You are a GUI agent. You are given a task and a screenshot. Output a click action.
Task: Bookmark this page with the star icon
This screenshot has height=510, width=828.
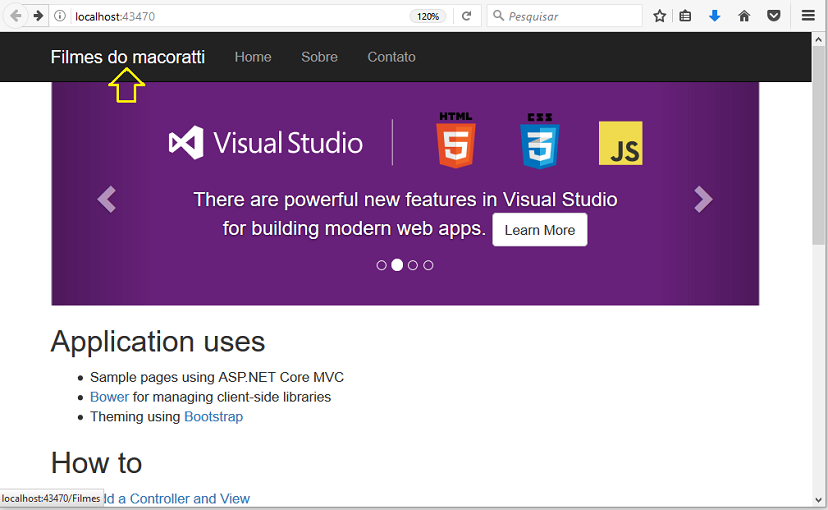pos(659,16)
